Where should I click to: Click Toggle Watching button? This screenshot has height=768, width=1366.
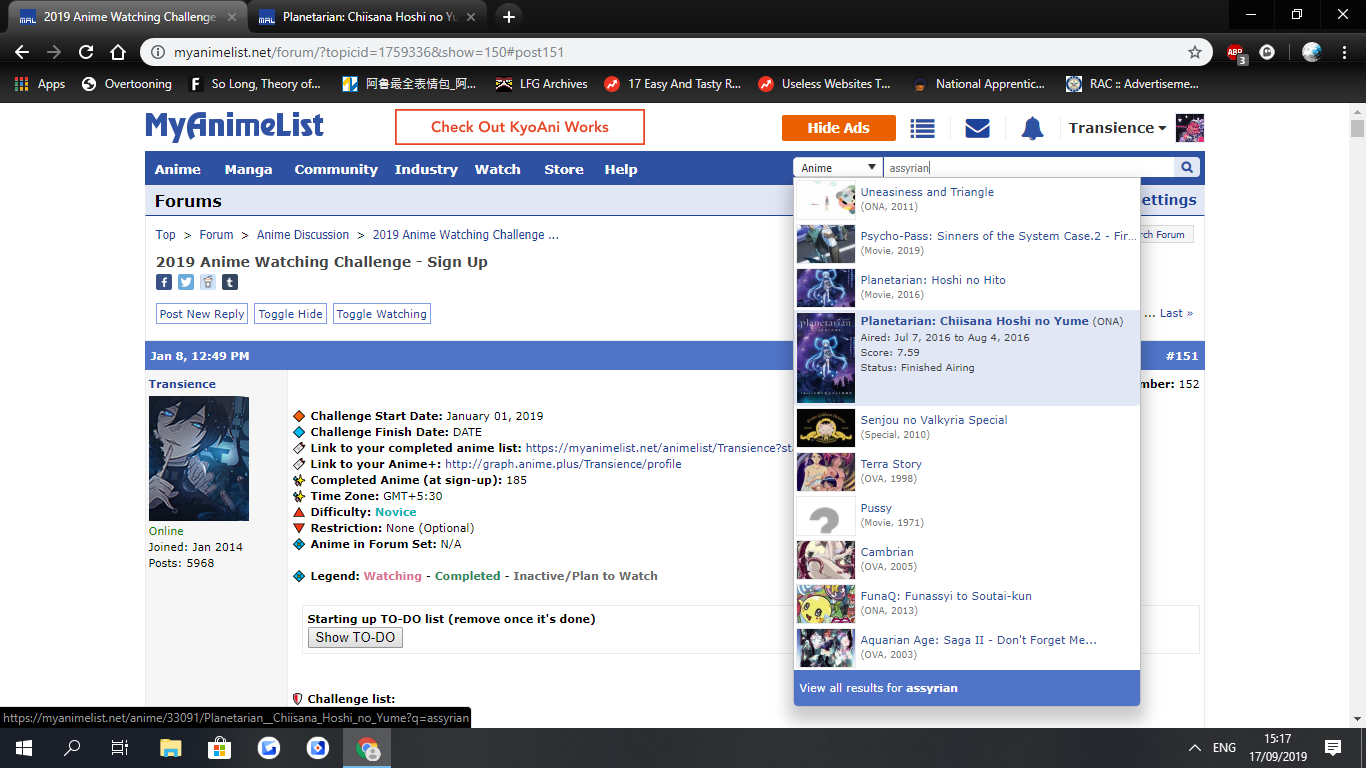click(382, 314)
